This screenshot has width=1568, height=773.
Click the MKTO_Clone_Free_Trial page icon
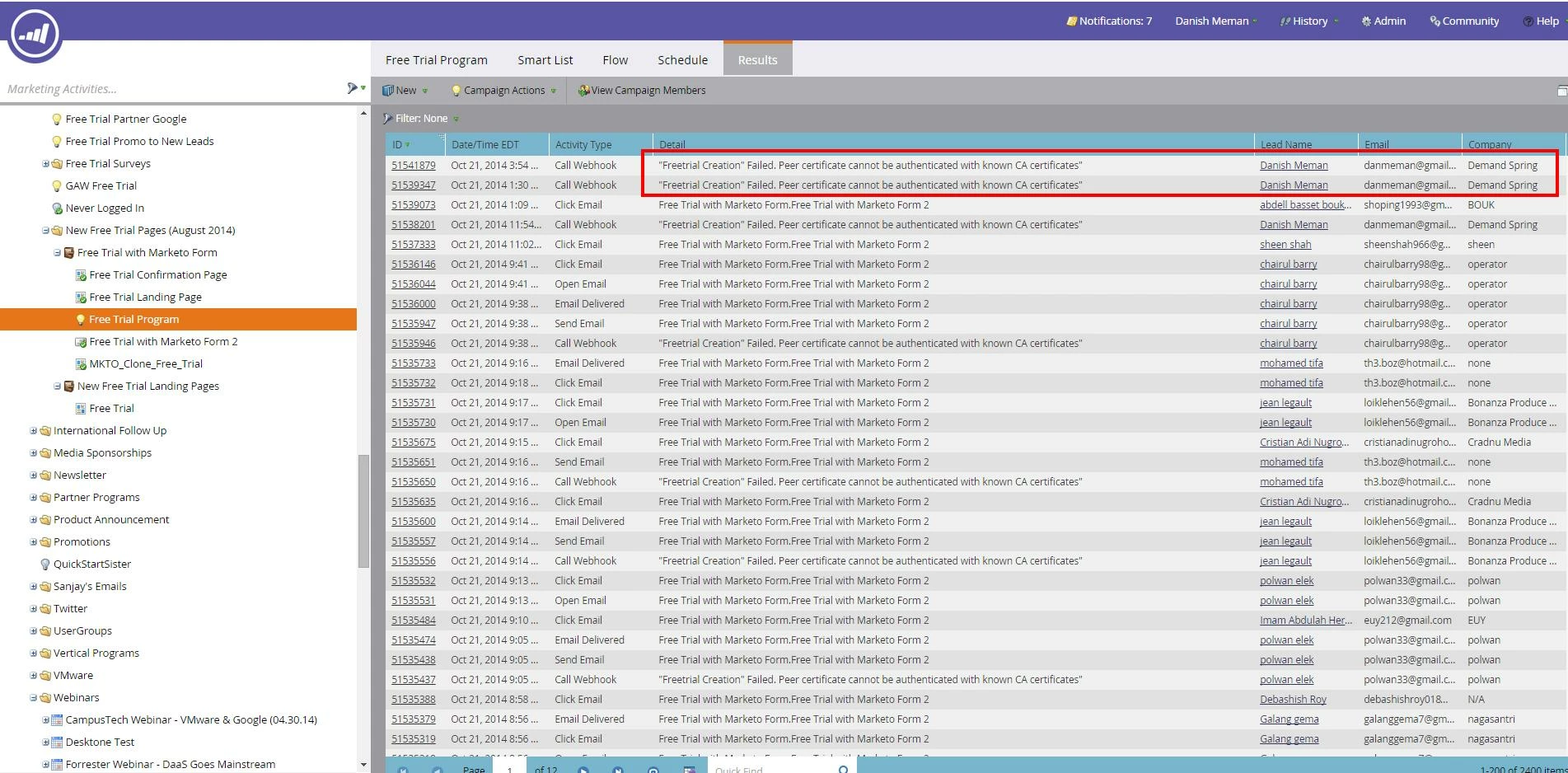point(81,364)
